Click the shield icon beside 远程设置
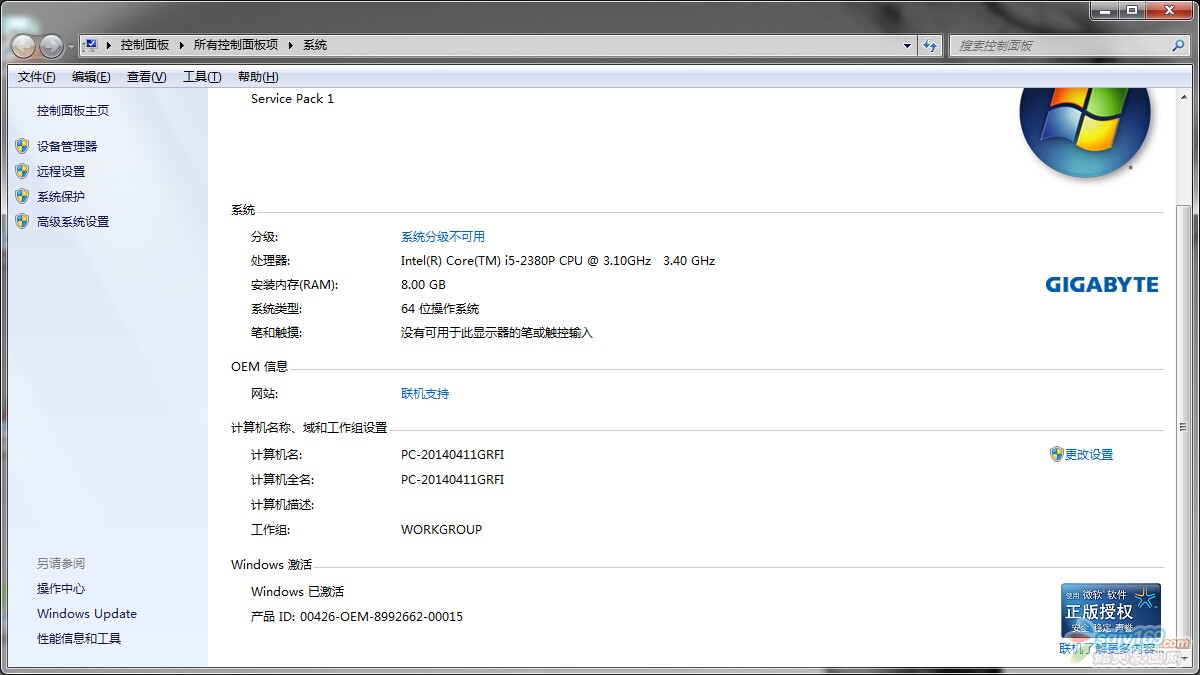This screenshot has width=1200, height=675. 22,171
